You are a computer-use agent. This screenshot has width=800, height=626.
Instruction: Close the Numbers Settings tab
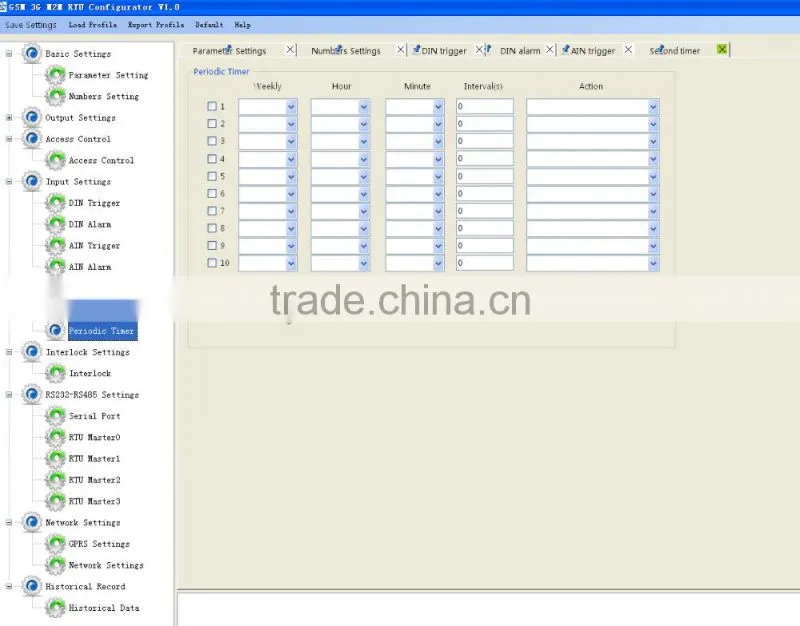pyautogui.click(x=401, y=49)
